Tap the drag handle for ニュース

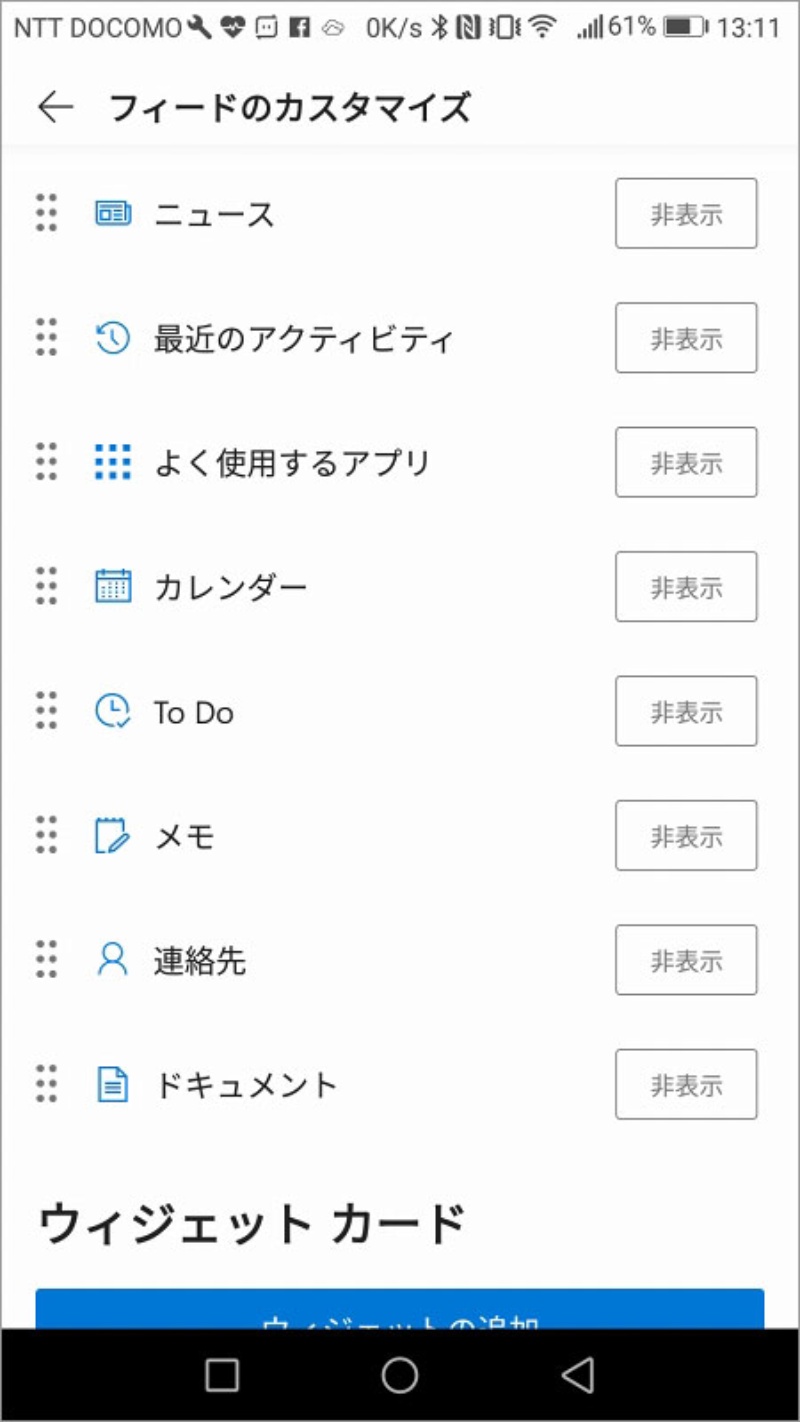(46, 213)
